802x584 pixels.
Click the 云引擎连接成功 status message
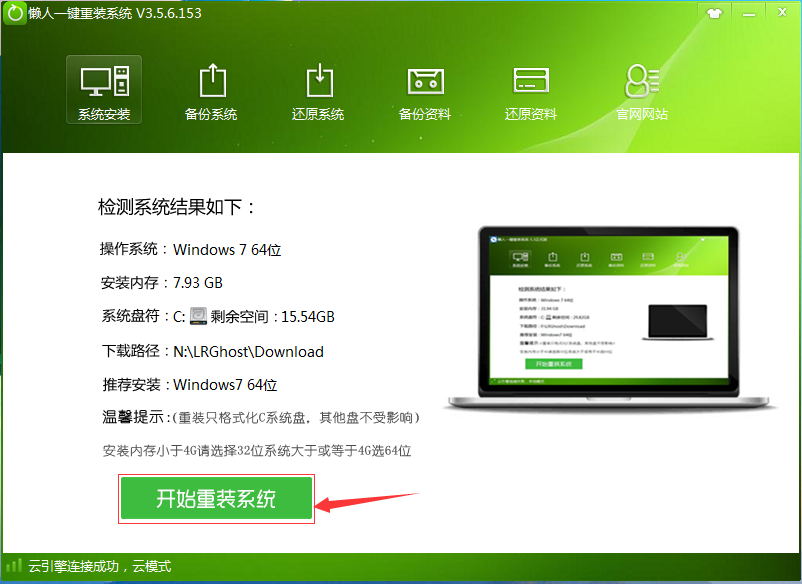tap(100, 566)
